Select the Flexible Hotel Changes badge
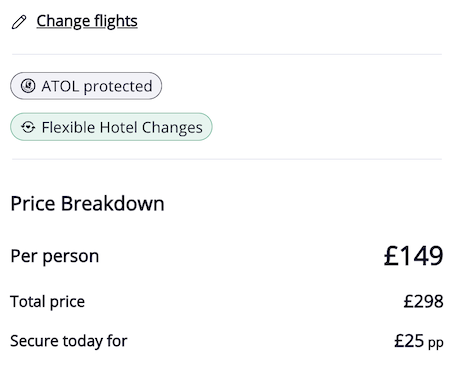Image resolution: width=454 pixels, height=371 pixels. (111, 127)
